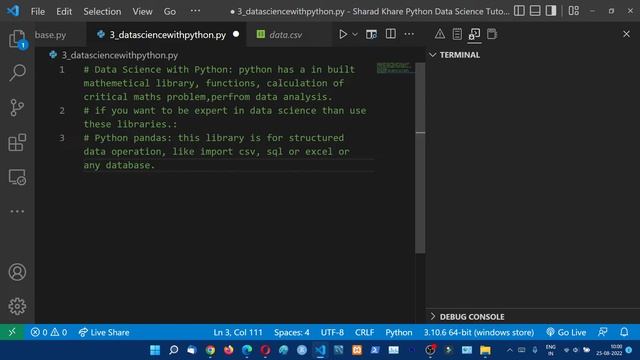Click line number 2 in gutter

[62, 111]
